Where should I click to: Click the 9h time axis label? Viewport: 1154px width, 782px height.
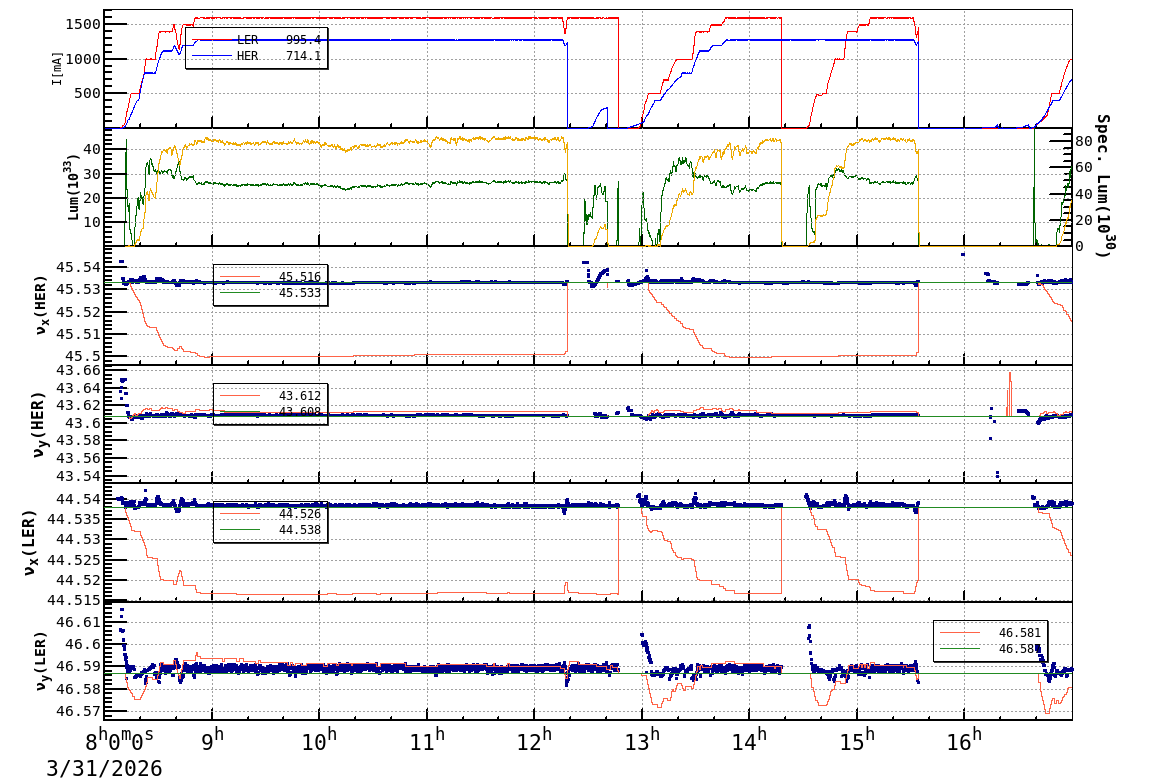212,739
